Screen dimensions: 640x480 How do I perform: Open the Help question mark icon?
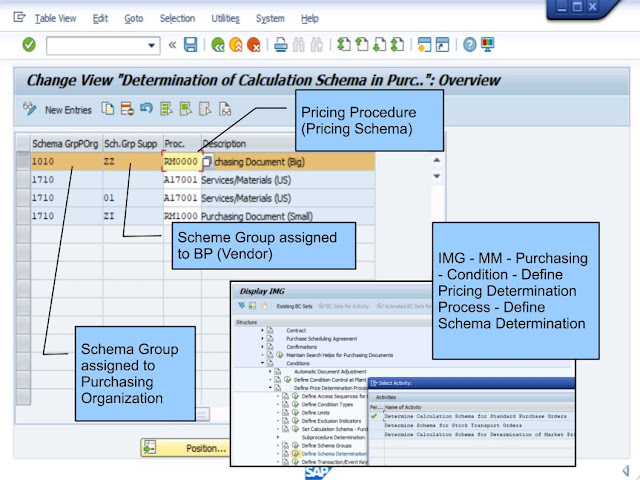click(469, 44)
